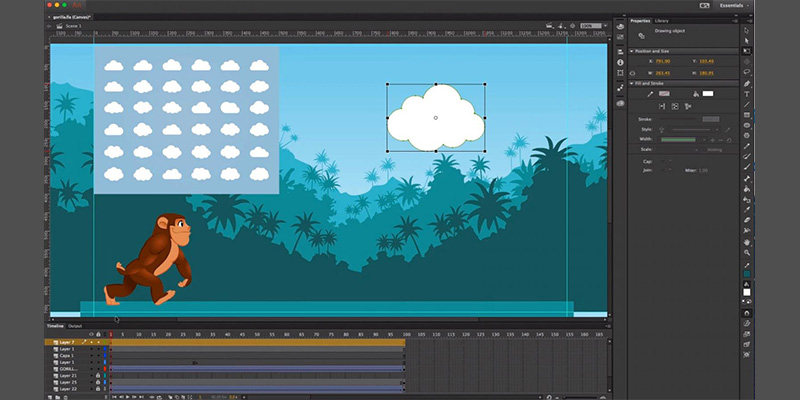The height and width of the screenshot is (400, 800).
Task: Click the Stroke thickness slider
Action: [x=677, y=119]
